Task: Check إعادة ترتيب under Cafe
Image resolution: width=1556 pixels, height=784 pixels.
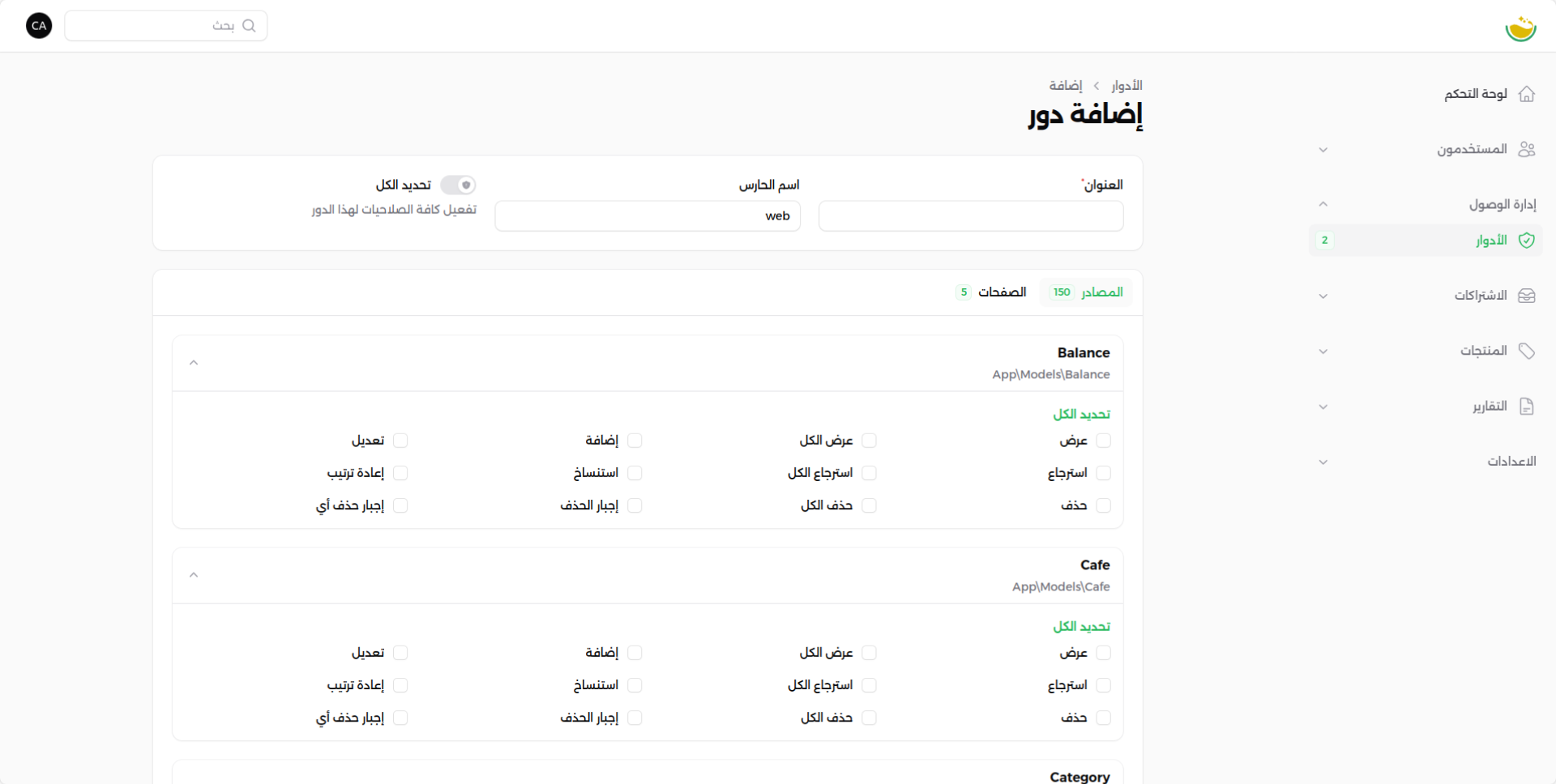Action: tap(400, 685)
